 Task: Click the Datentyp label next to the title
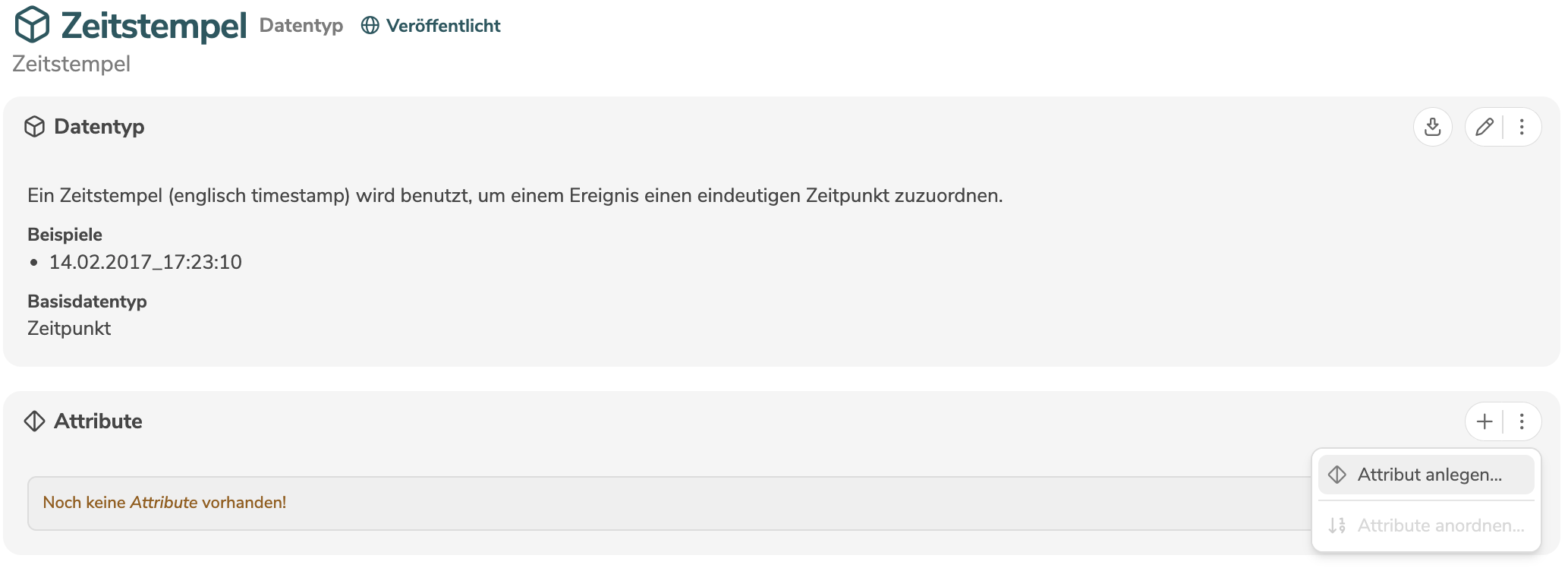coord(301,25)
